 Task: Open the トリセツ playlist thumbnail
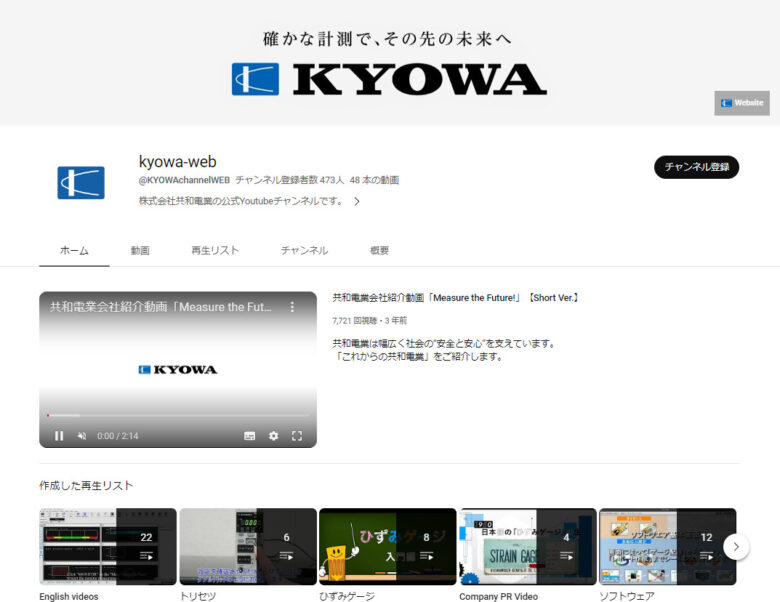(x=248, y=546)
